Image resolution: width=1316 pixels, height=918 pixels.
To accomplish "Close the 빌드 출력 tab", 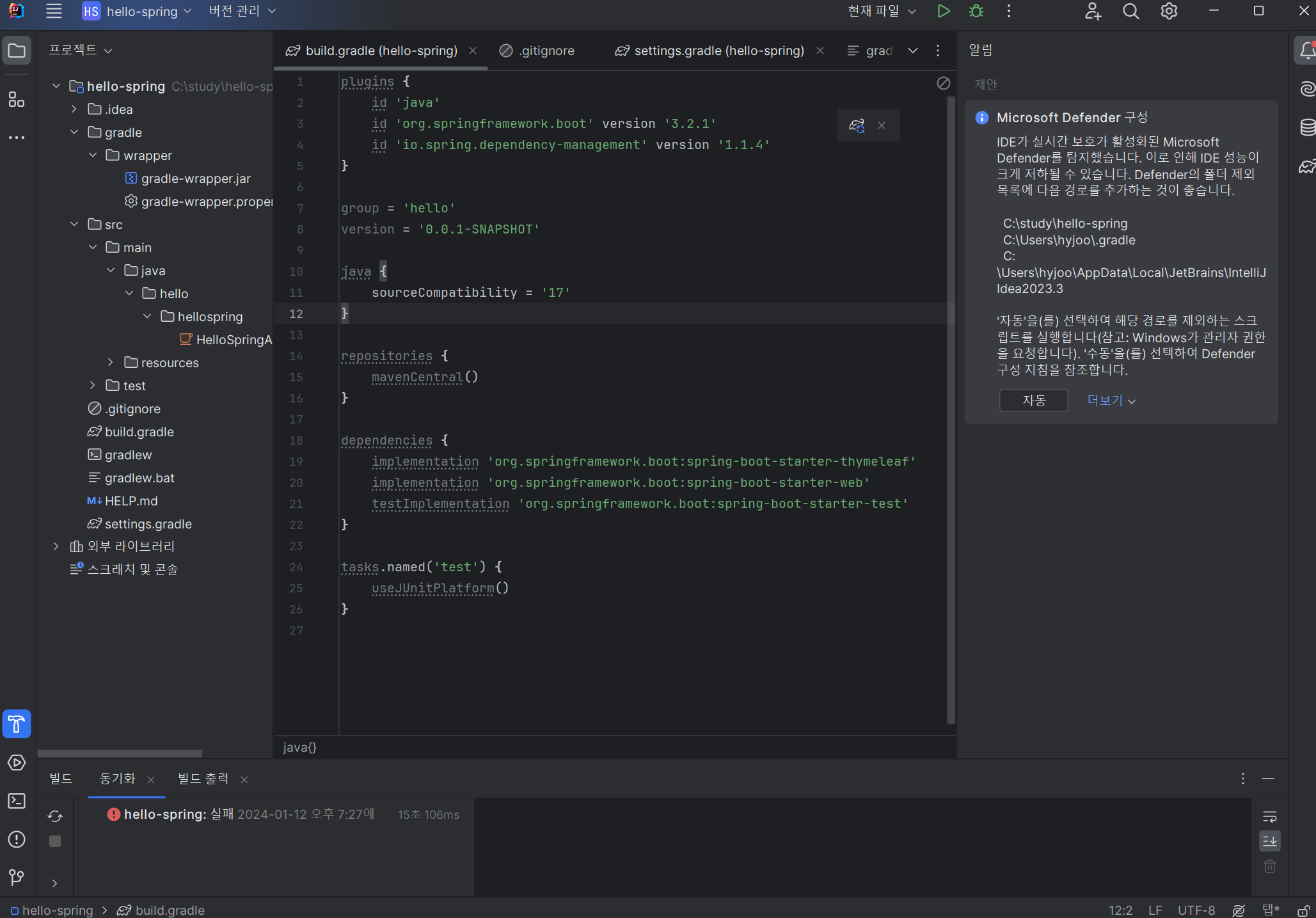I will pos(244,779).
